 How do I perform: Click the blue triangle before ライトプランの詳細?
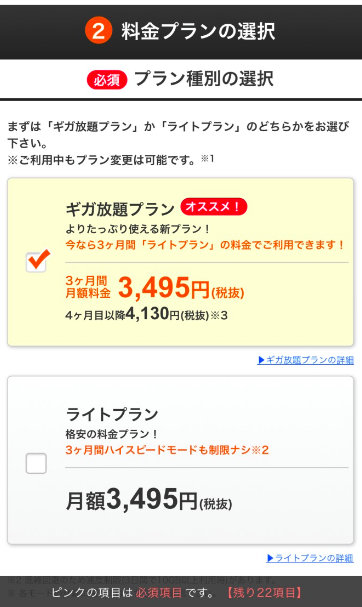click(x=270, y=558)
